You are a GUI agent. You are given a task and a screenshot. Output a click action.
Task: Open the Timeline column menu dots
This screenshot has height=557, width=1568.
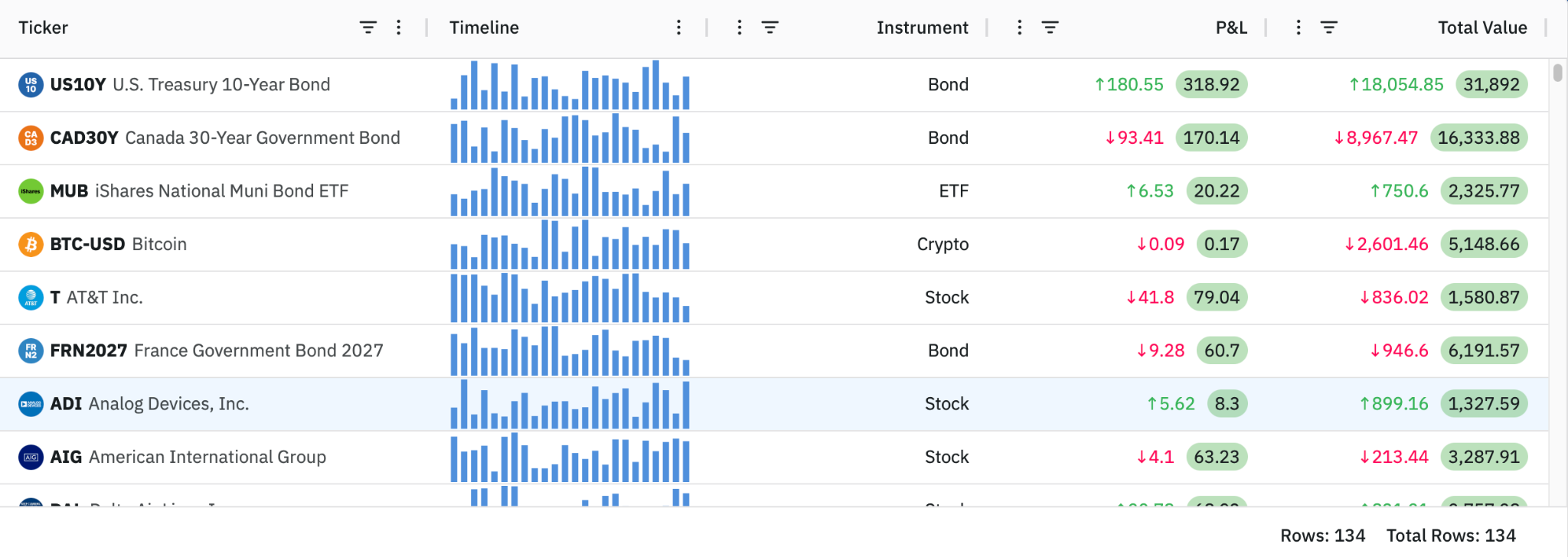pyautogui.click(x=679, y=28)
